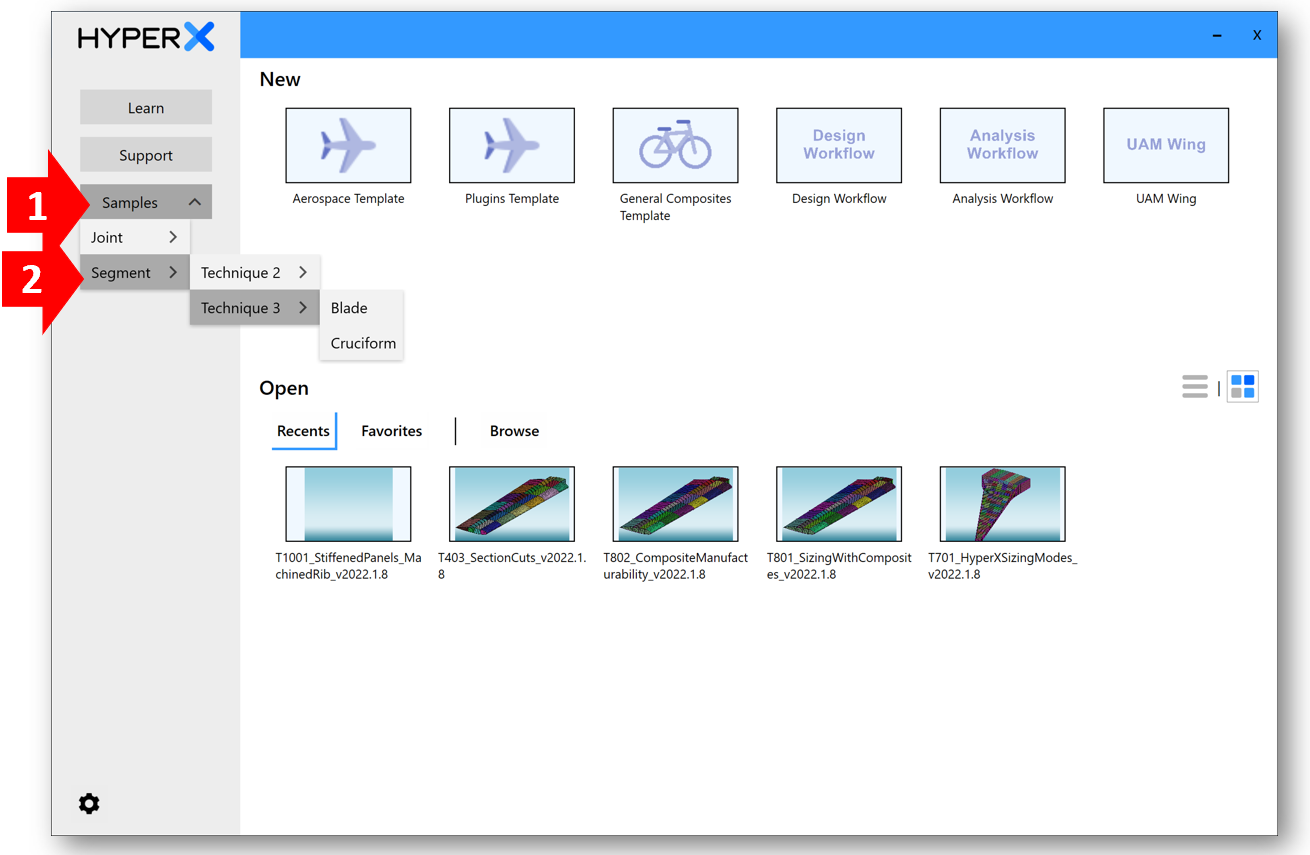Click the Aerospace Template label

pos(348,198)
